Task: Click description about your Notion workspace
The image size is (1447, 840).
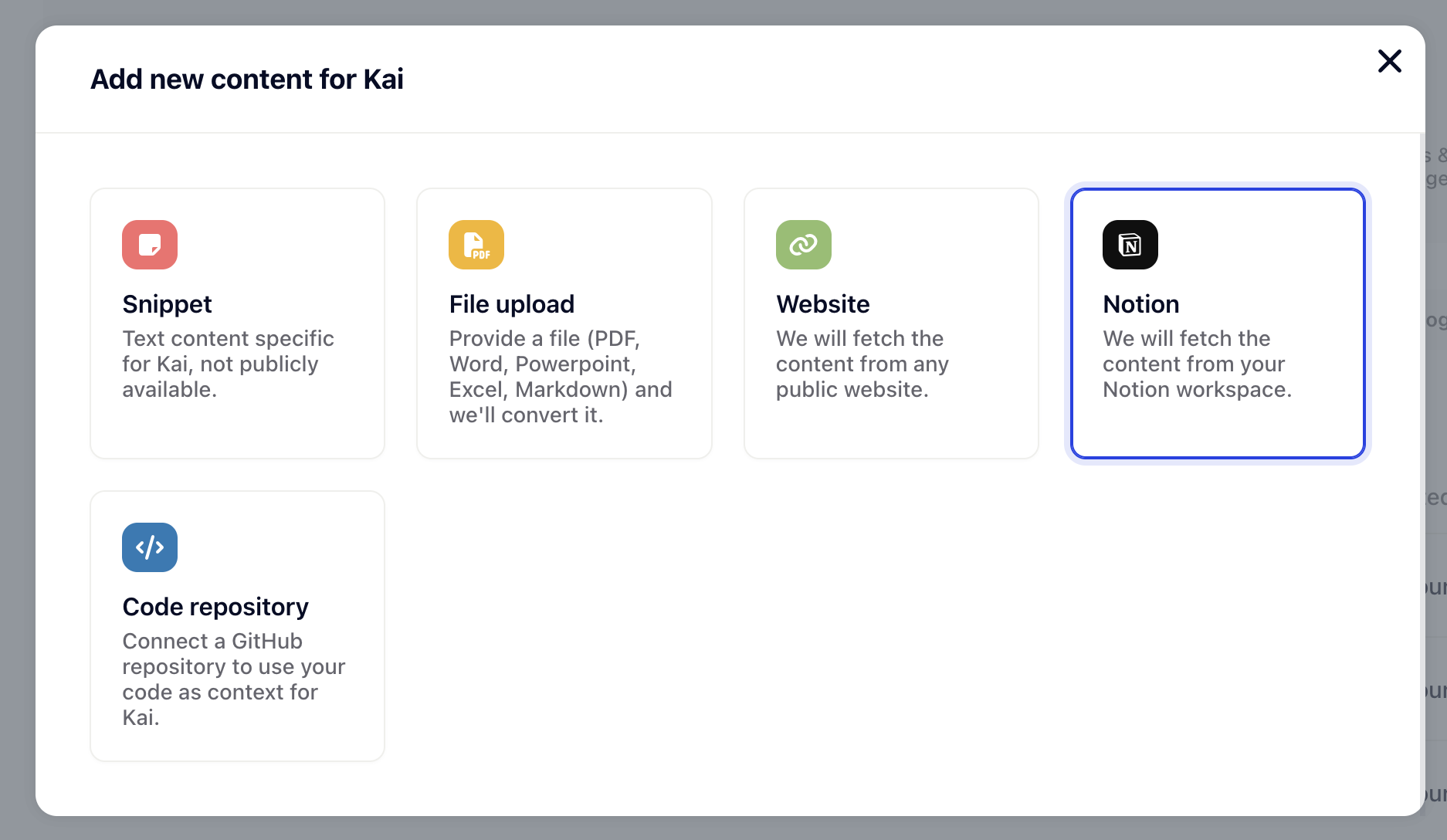Action: point(1196,364)
